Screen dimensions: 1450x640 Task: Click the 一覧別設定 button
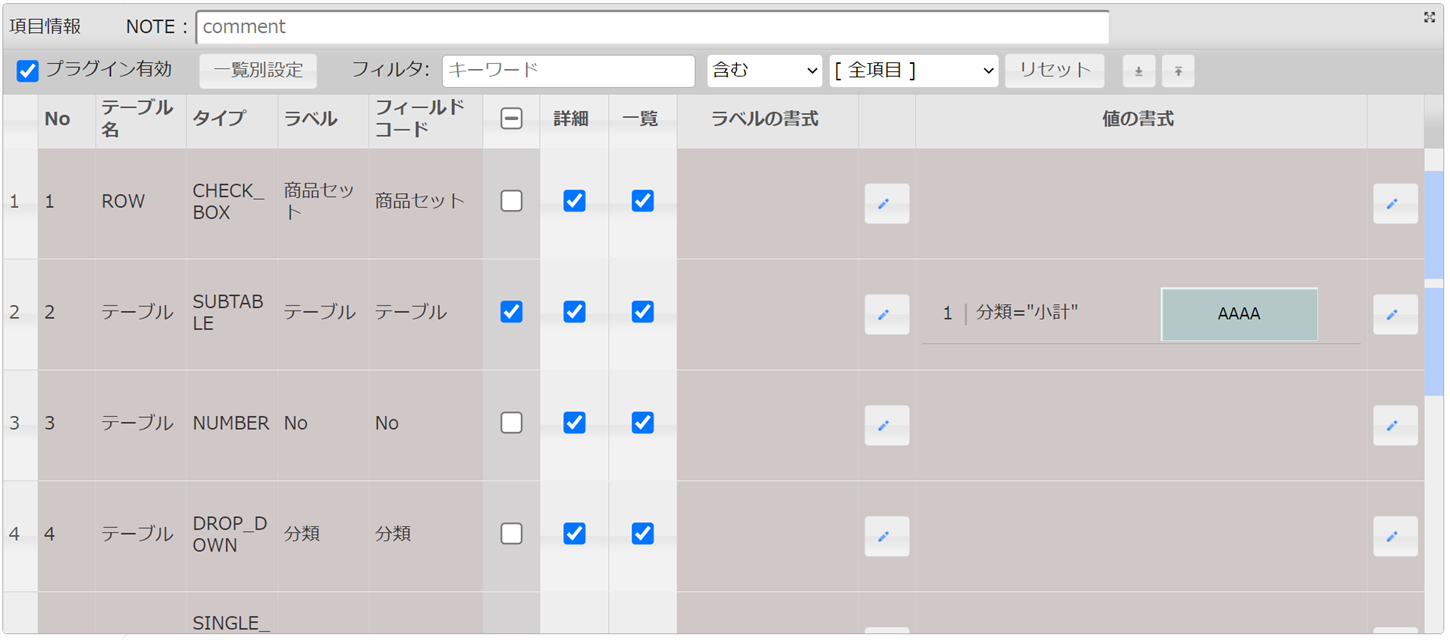click(x=258, y=71)
